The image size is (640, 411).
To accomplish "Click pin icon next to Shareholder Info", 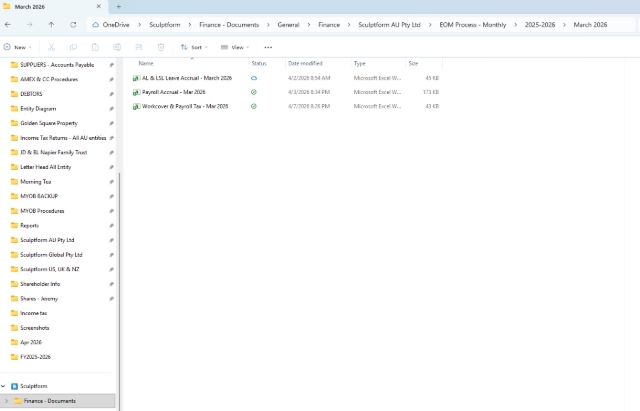I will (x=111, y=284).
